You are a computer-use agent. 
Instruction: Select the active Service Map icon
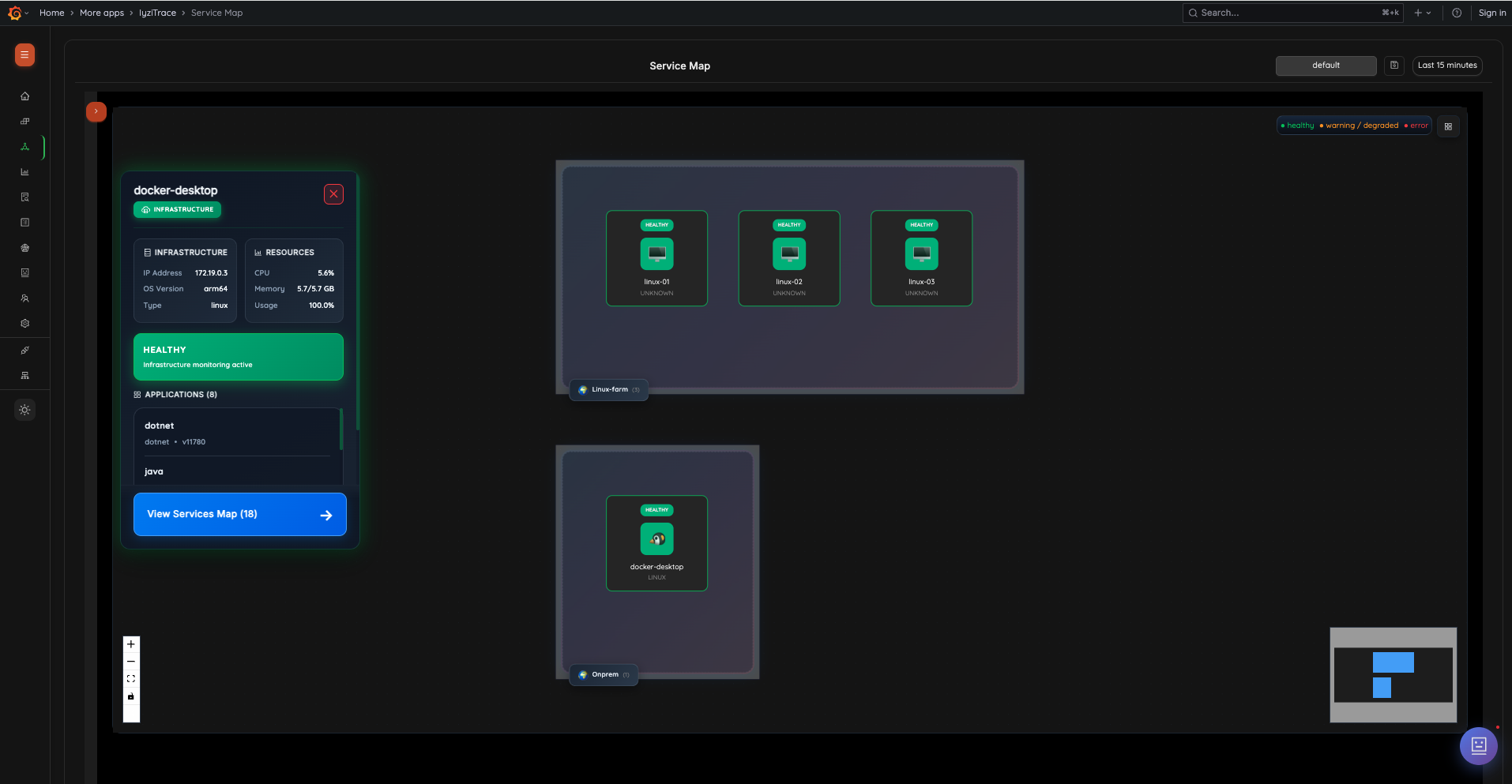point(24,146)
